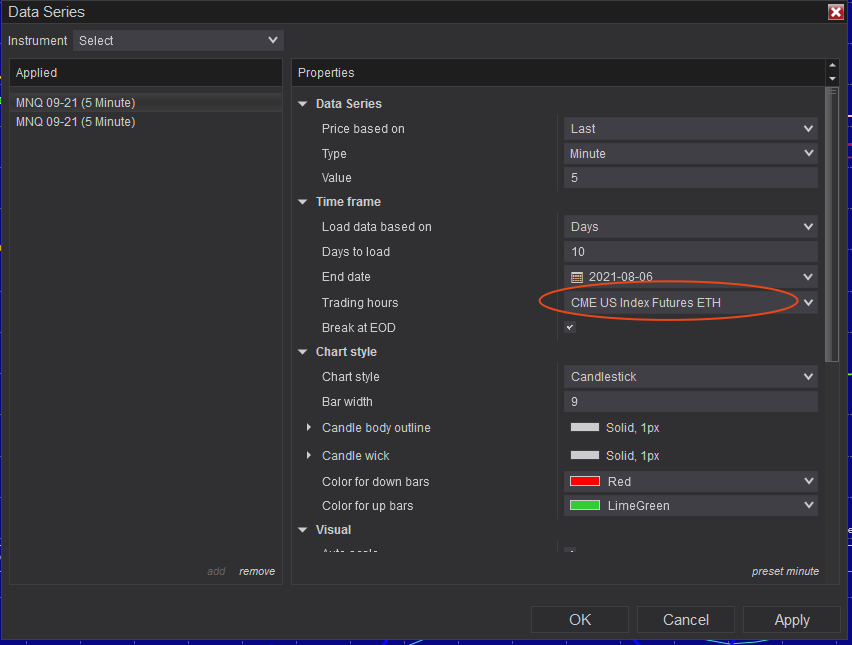852x645 pixels.
Task: Toggle the Break at EOD checkbox
Action: (x=570, y=327)
